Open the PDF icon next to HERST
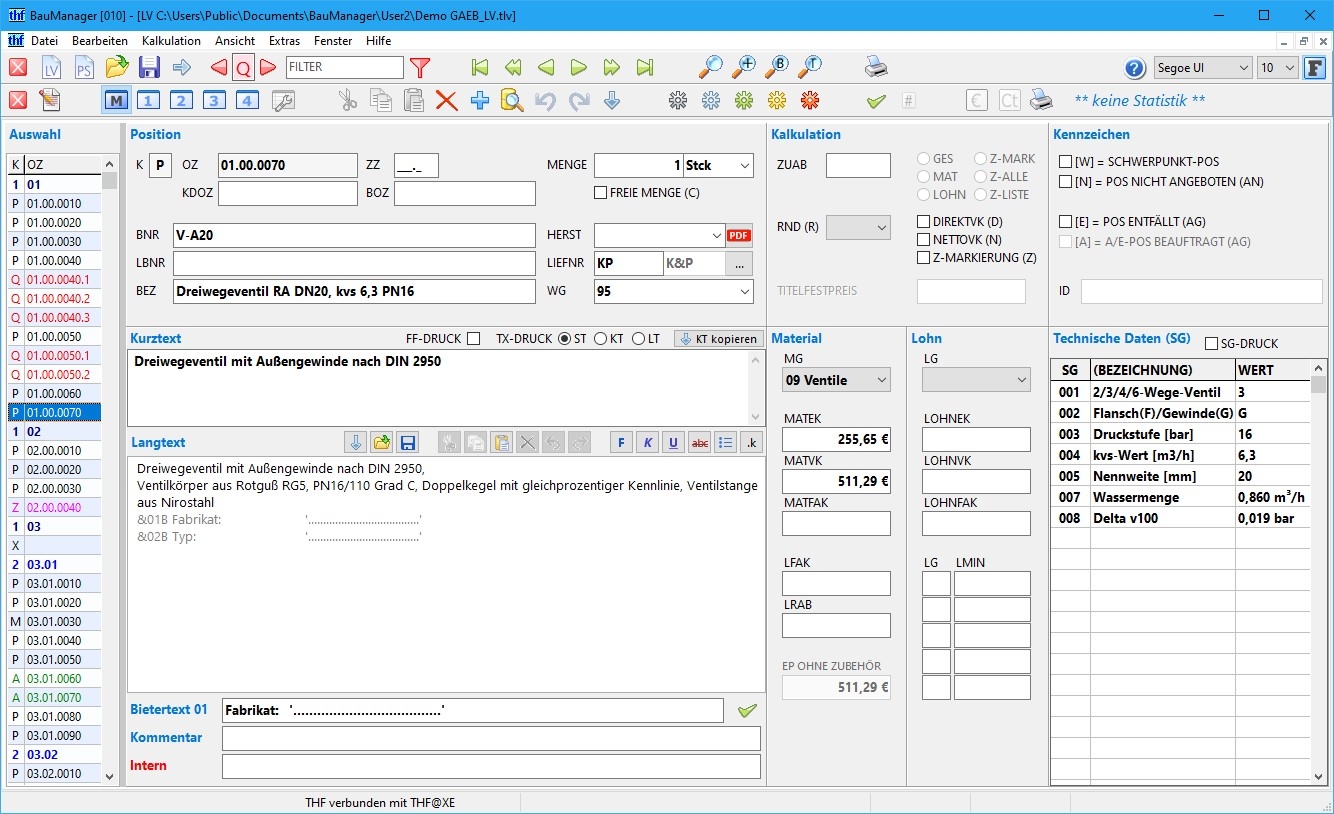This screenshot has height=814, width=1334. coord(739,235)
